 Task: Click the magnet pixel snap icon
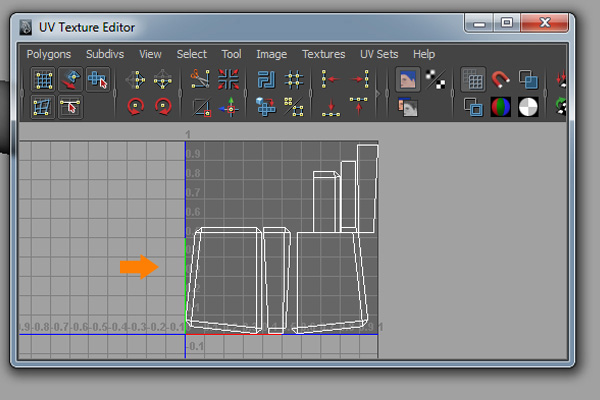[x=501, y=79]
